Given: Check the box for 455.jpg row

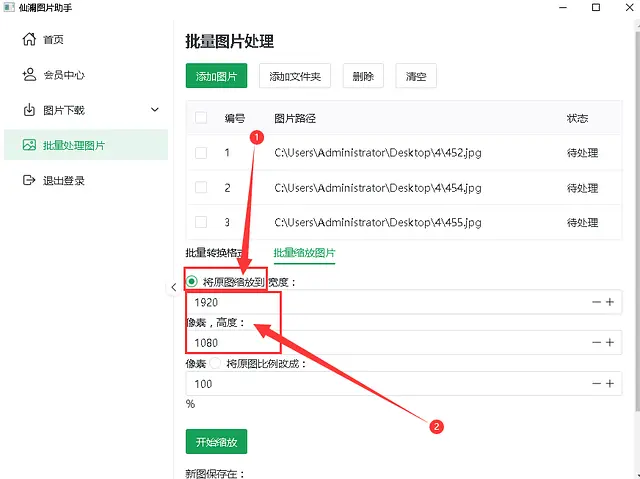Looking at the screenshot, I should (x=201, y=222).
